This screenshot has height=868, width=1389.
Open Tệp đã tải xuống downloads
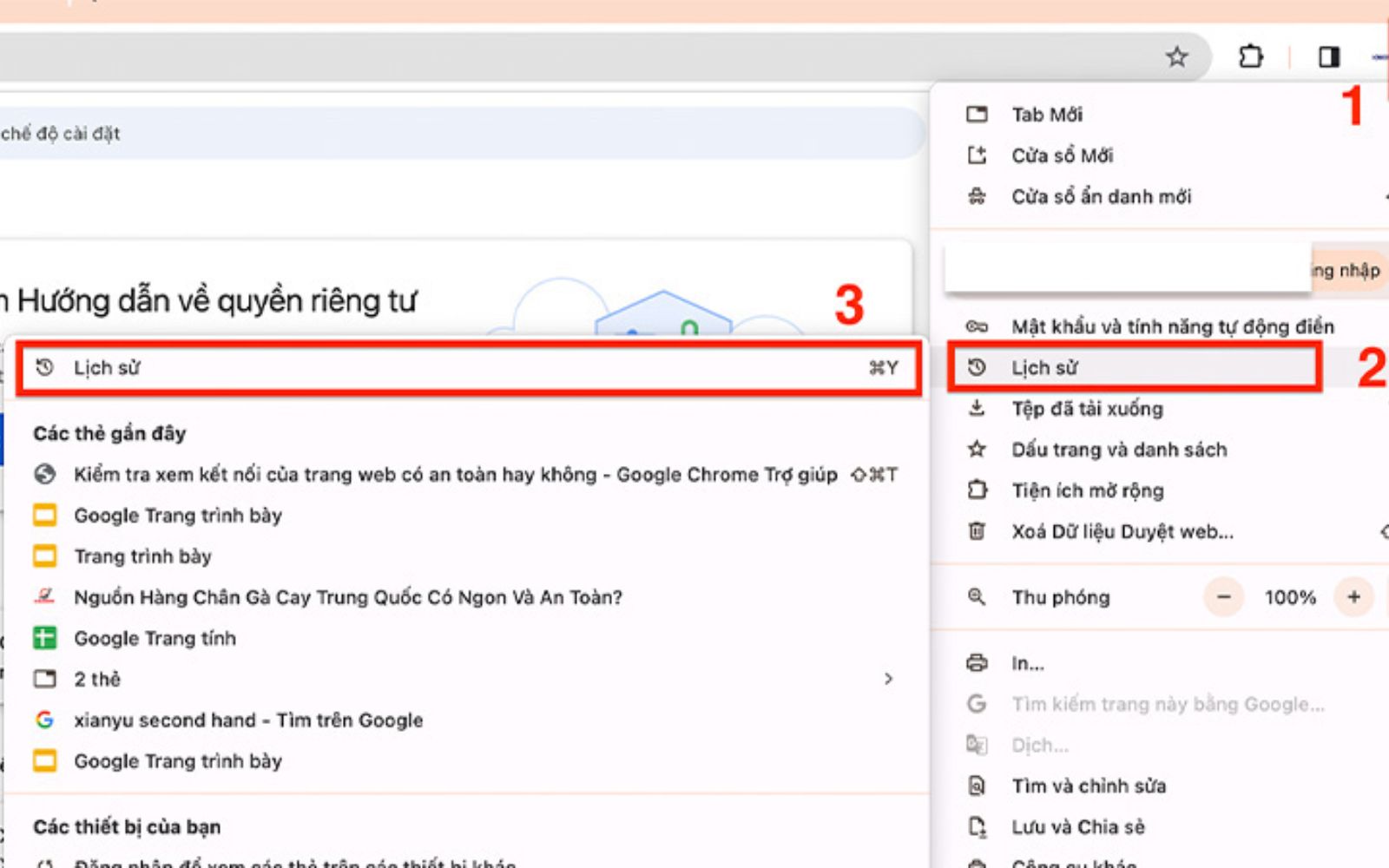1159,408
